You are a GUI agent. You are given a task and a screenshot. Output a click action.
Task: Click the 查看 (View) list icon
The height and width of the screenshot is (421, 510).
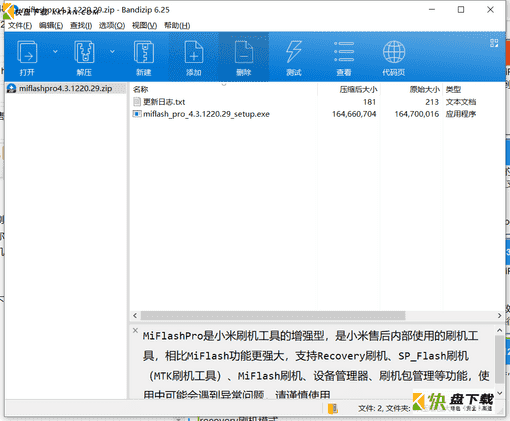click(x=344, y=58)
